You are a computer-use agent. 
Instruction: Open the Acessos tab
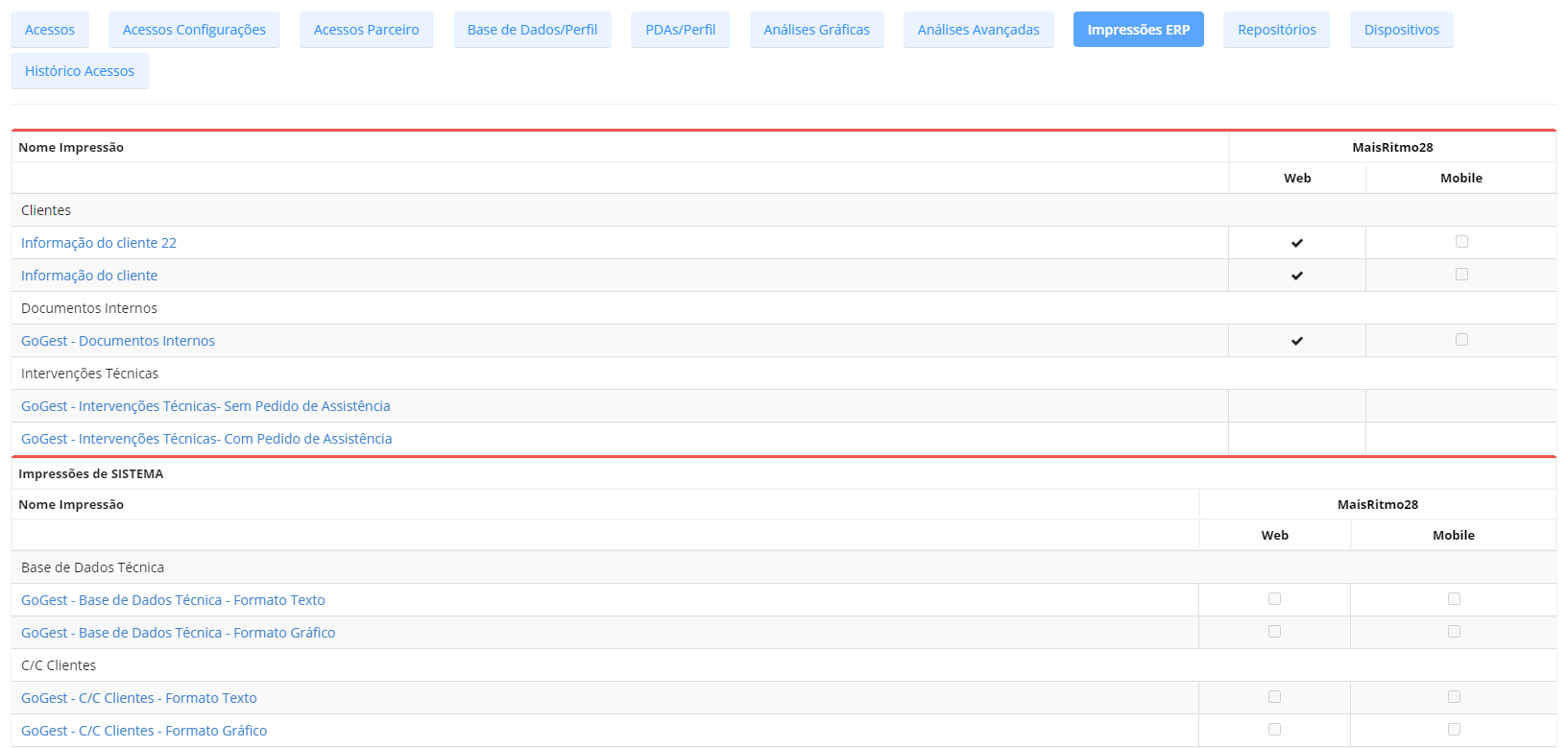(x=50, y=30)
